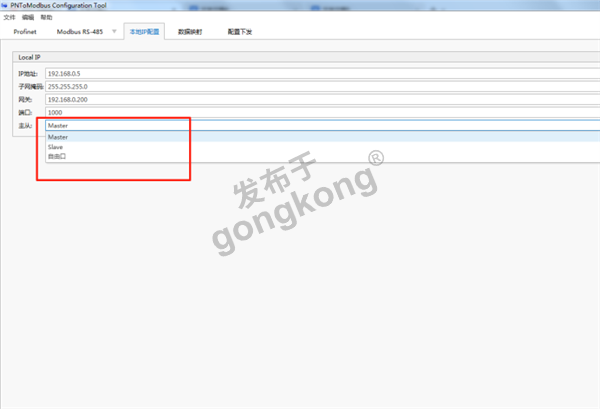Click the IP地址 field showing 192.168.0.5
This screenshot has width=600, height=409.
323,73
